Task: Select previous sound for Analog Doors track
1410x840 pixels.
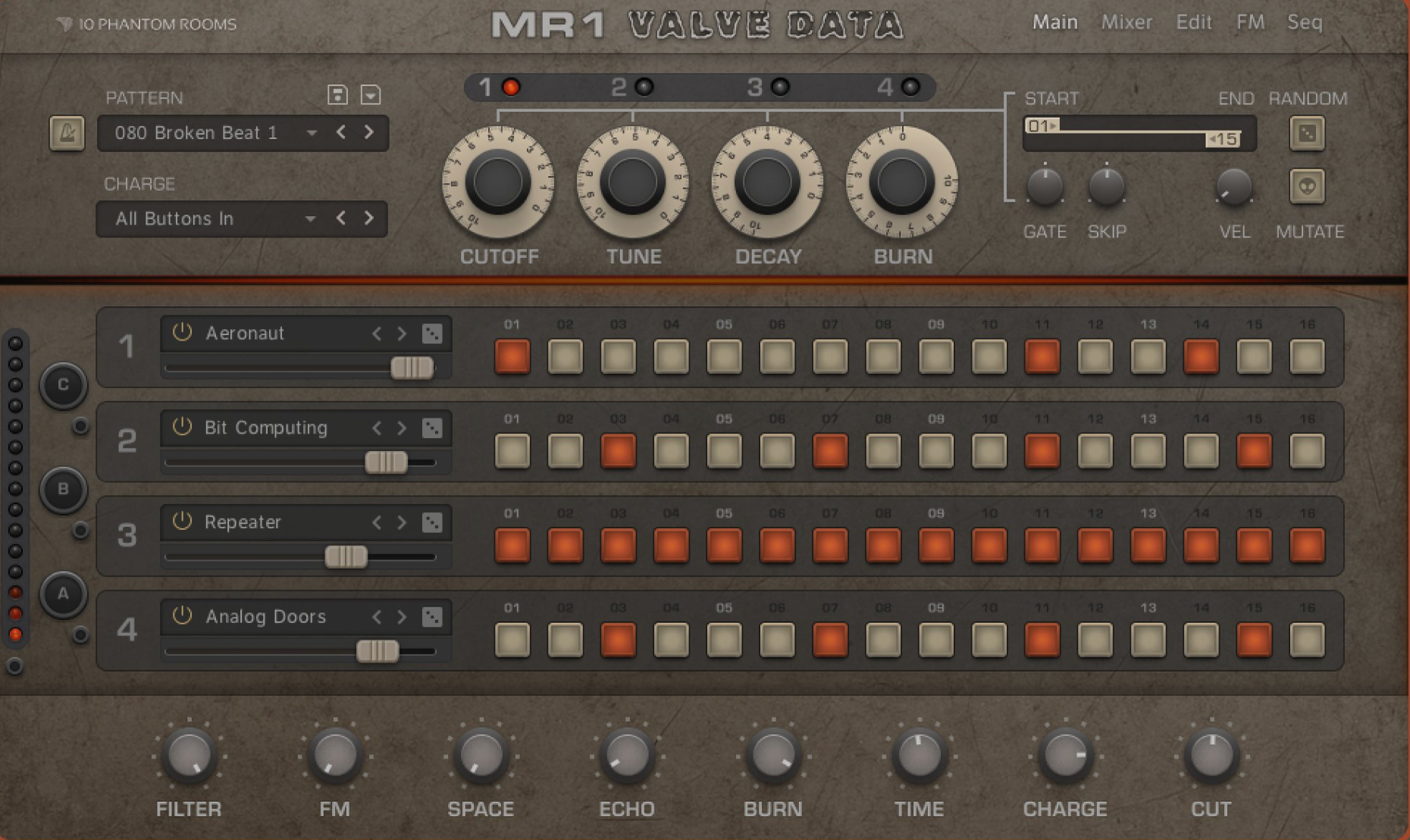Action: point(377,617)
